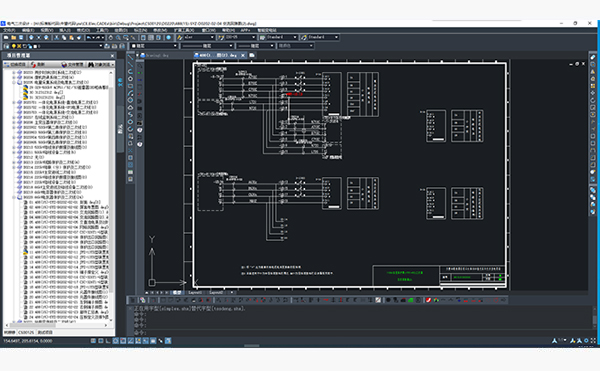
Task: Click the layer properties manager icon
Action: click(x=7, y=46)
